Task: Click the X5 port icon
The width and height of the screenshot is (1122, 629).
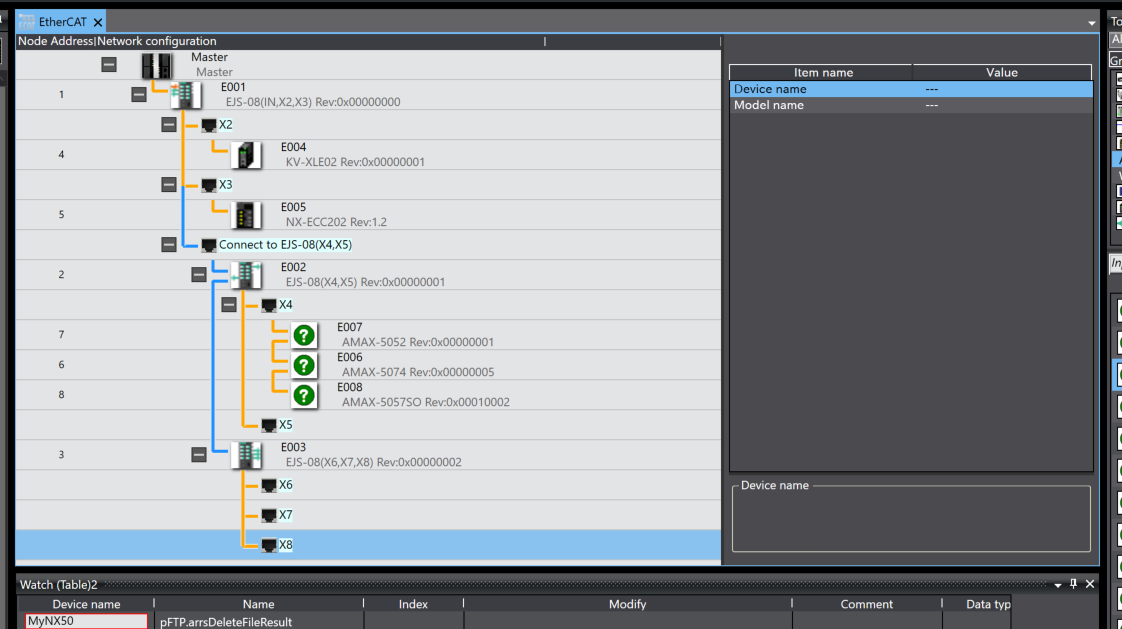Action: pyautogui.click(x=269, y=425)
